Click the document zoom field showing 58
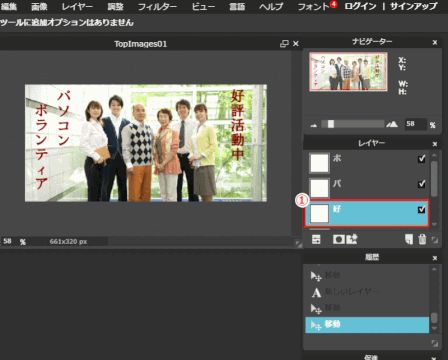The width and height of the screenshot is (448, 360). tap(8, 241)
